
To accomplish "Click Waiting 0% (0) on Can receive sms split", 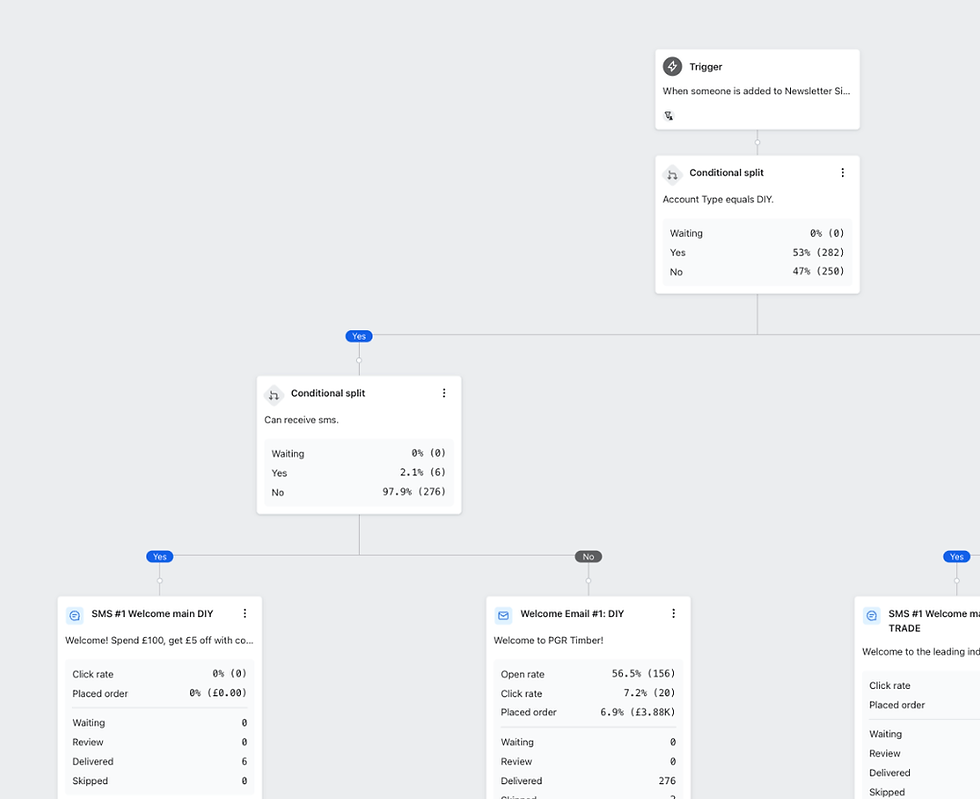I will (x=359, y=453).
